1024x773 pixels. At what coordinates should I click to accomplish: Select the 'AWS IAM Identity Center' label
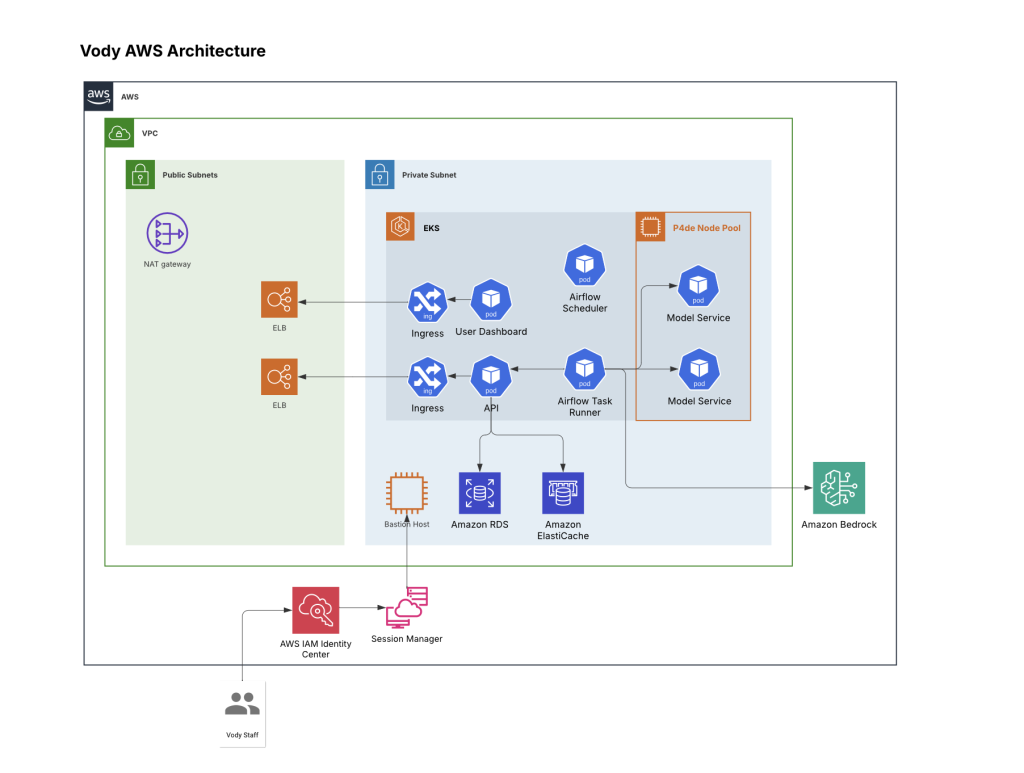(315, 649)
